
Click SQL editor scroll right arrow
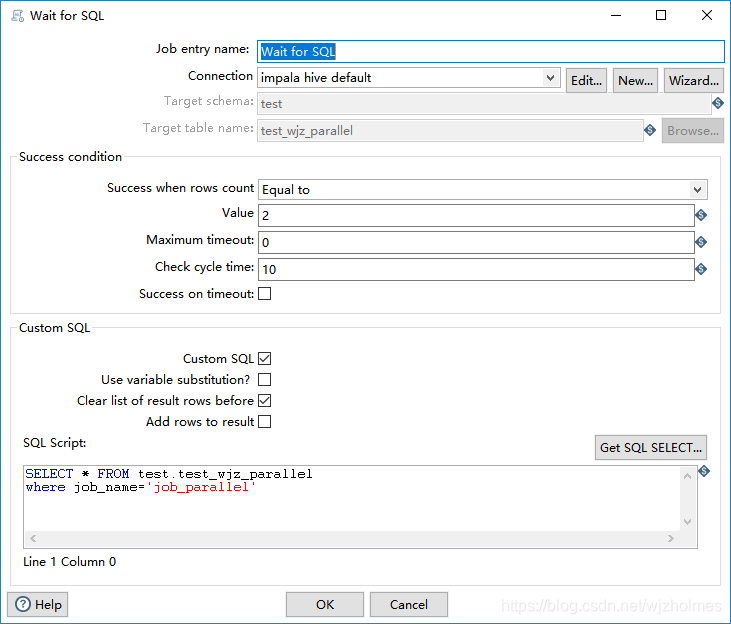pyautogui.click(x=670, y=538)
